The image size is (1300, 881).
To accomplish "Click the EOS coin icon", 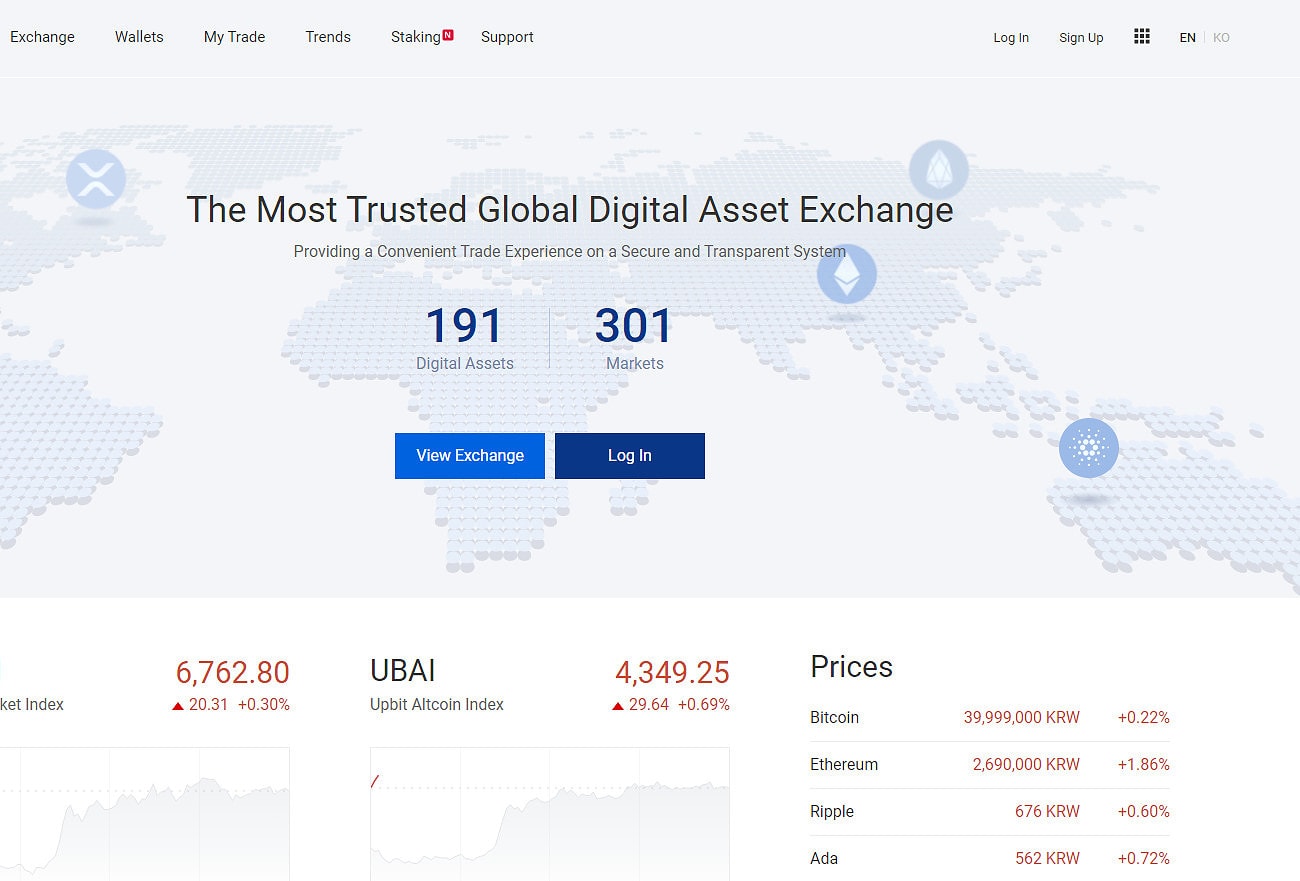I will [939, 170].
